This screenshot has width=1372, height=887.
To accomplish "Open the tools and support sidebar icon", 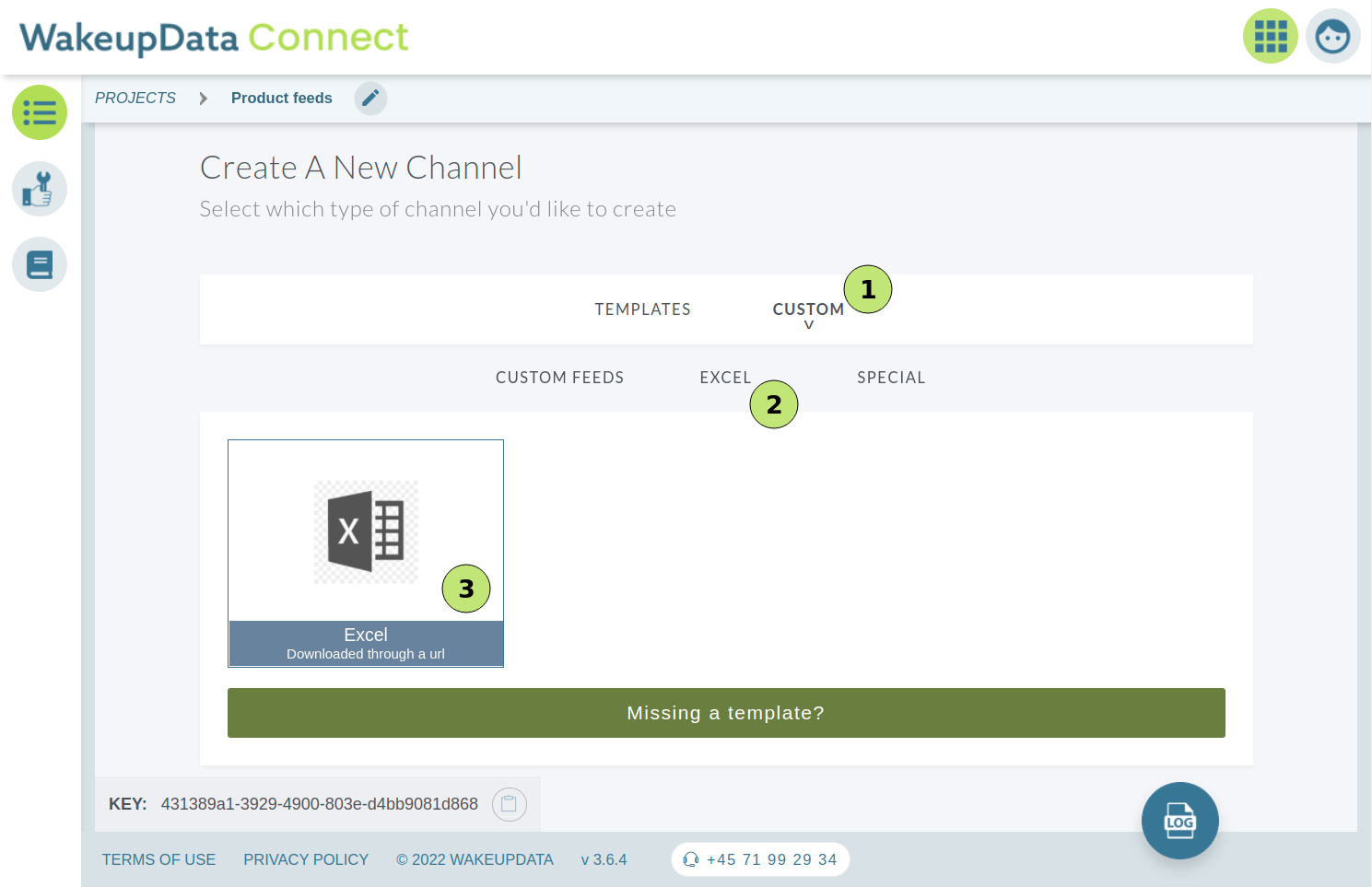I will (40, 189).
